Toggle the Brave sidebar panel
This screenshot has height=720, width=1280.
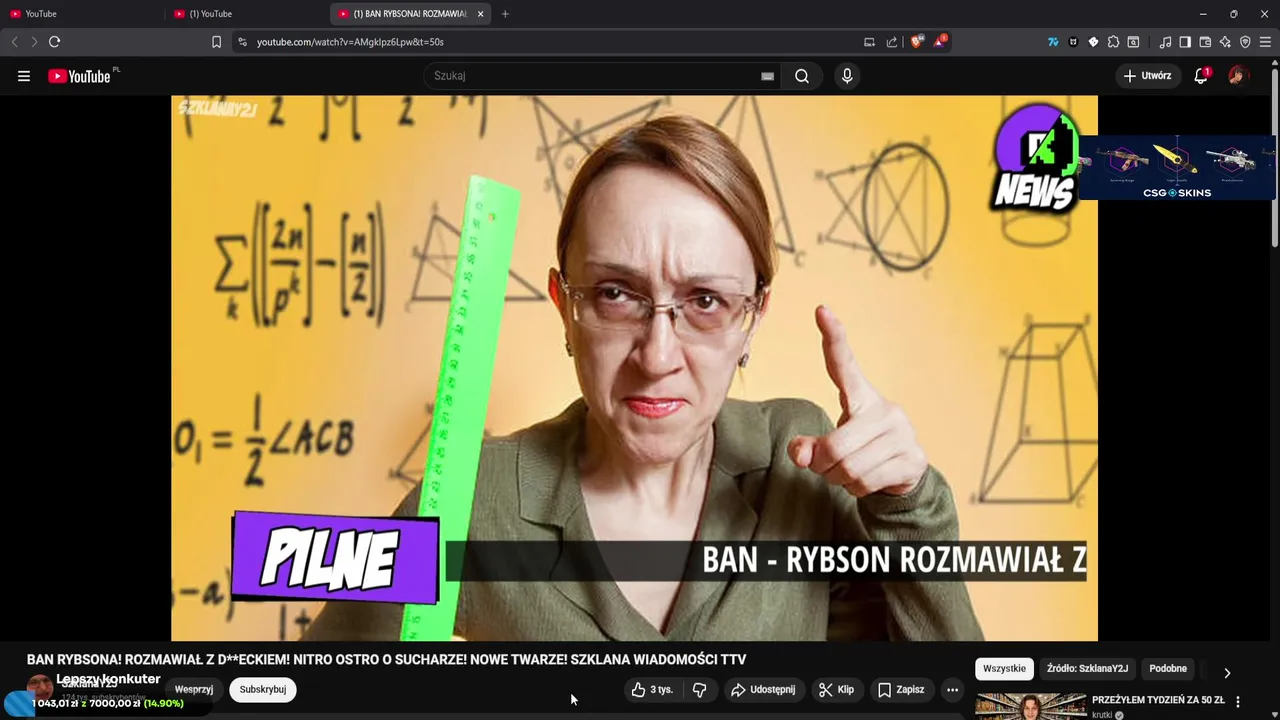(1185, 42)
